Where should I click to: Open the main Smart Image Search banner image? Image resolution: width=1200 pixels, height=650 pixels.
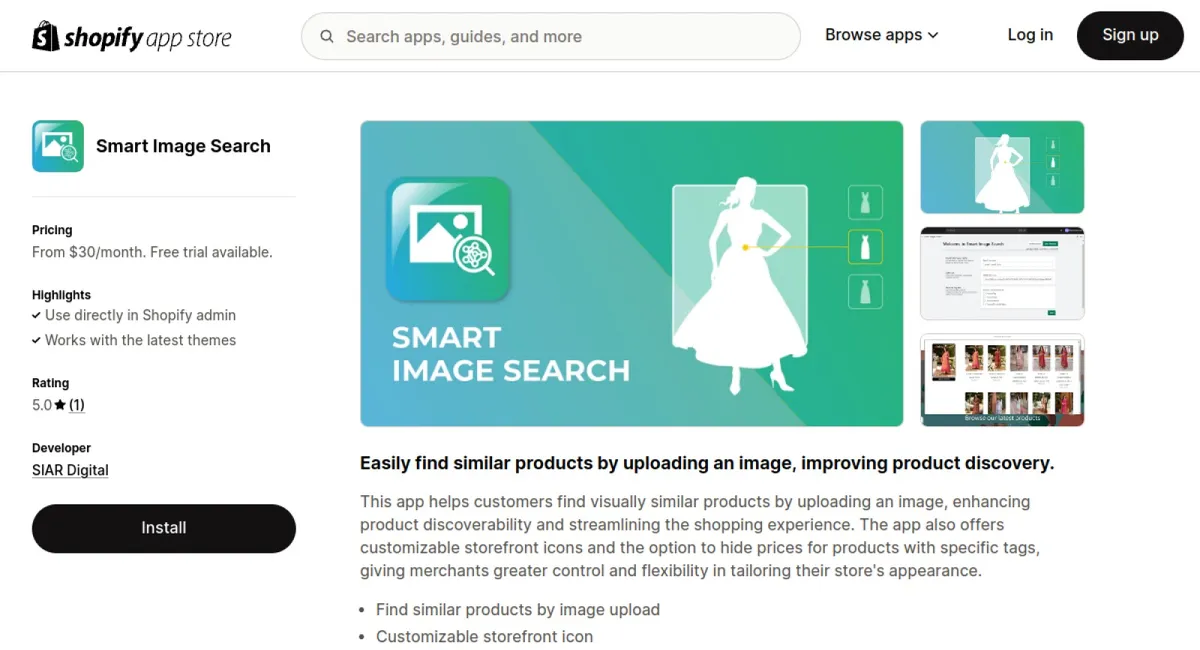coord(632,274)
